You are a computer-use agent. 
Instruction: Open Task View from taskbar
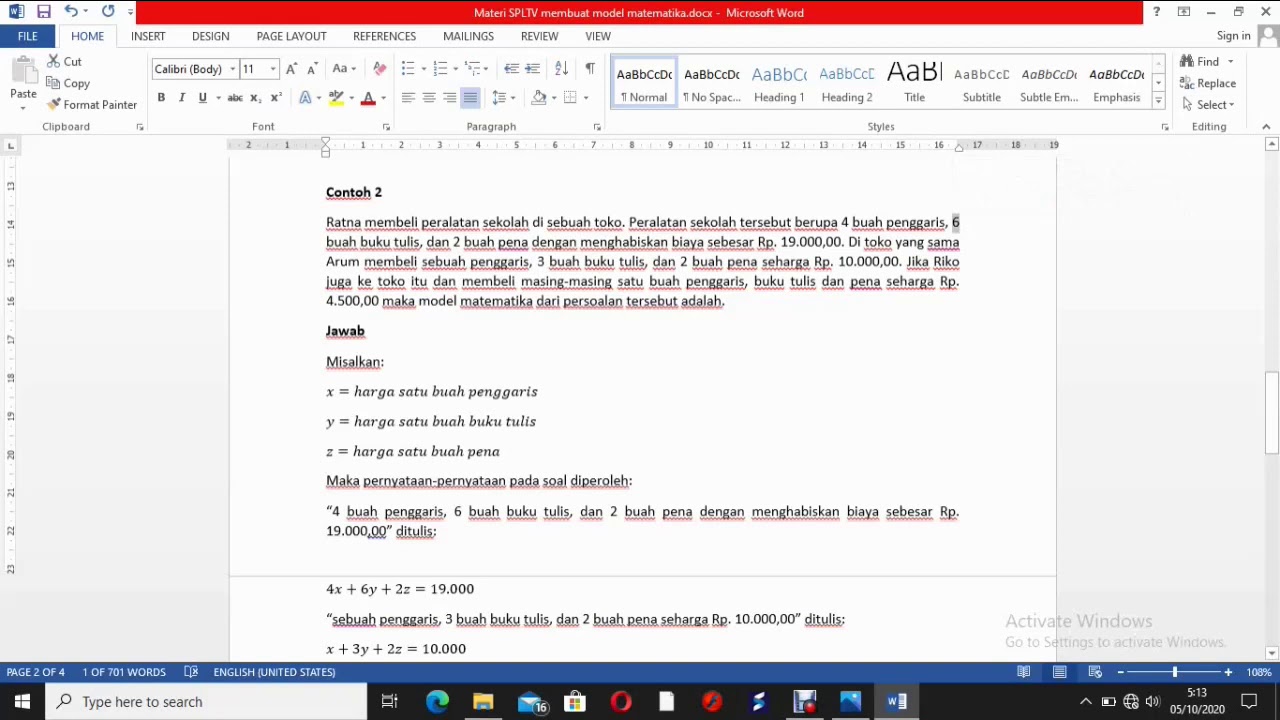[390, 702]
